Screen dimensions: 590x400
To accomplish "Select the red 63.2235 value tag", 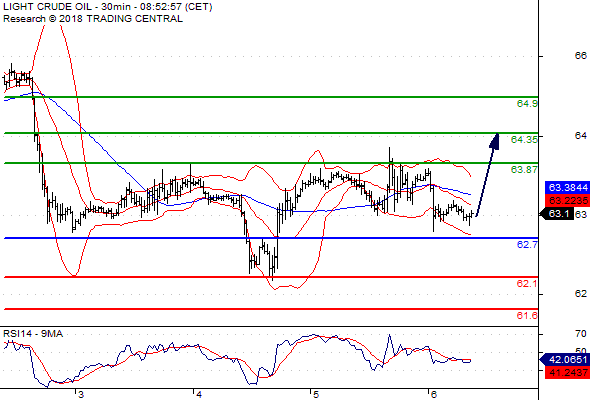I will [567, 200].
